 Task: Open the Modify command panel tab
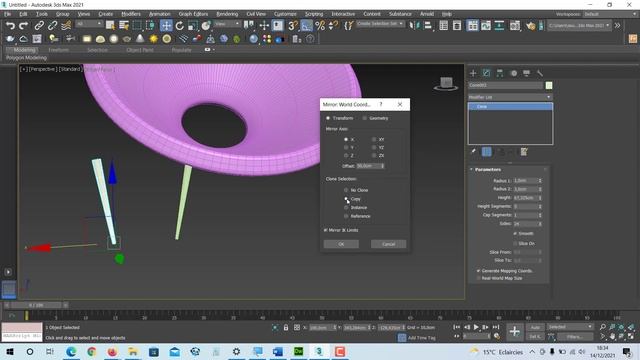[486, 73]
